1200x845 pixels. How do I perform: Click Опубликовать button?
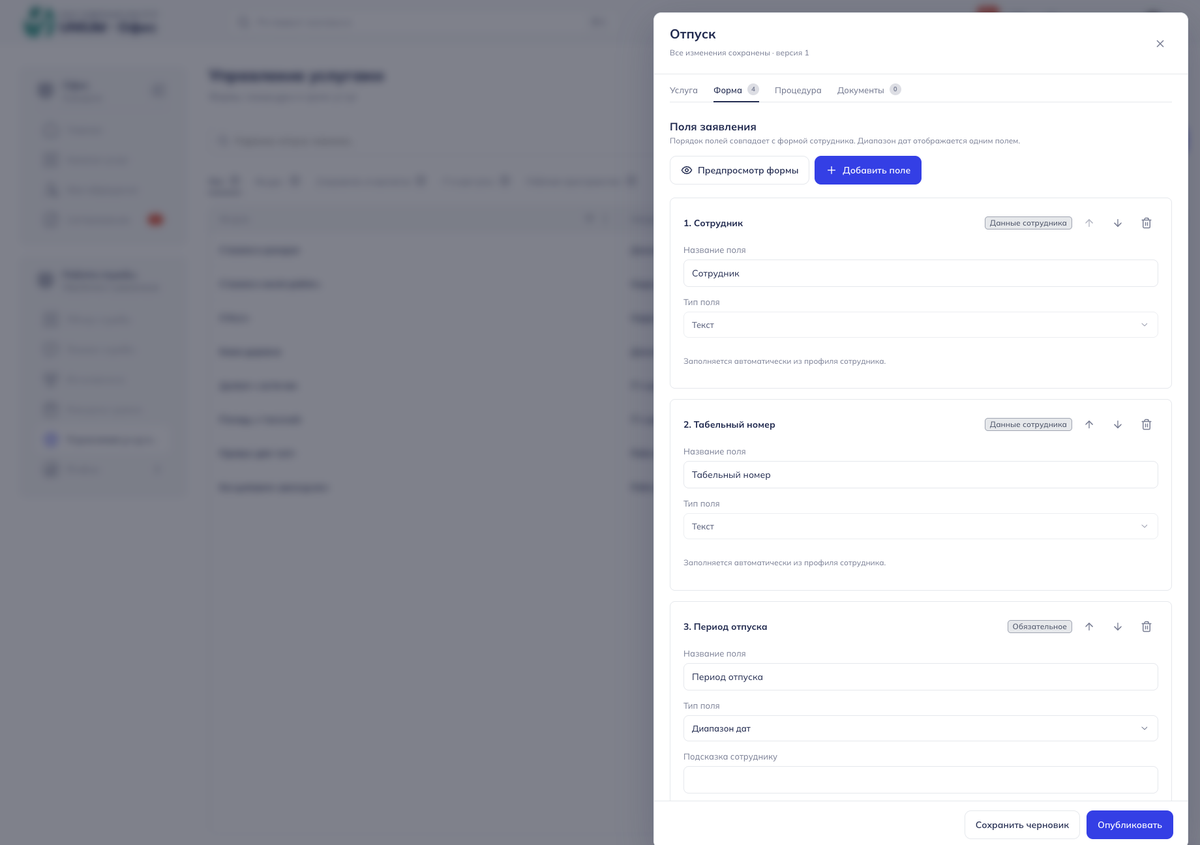[1129, 825]
